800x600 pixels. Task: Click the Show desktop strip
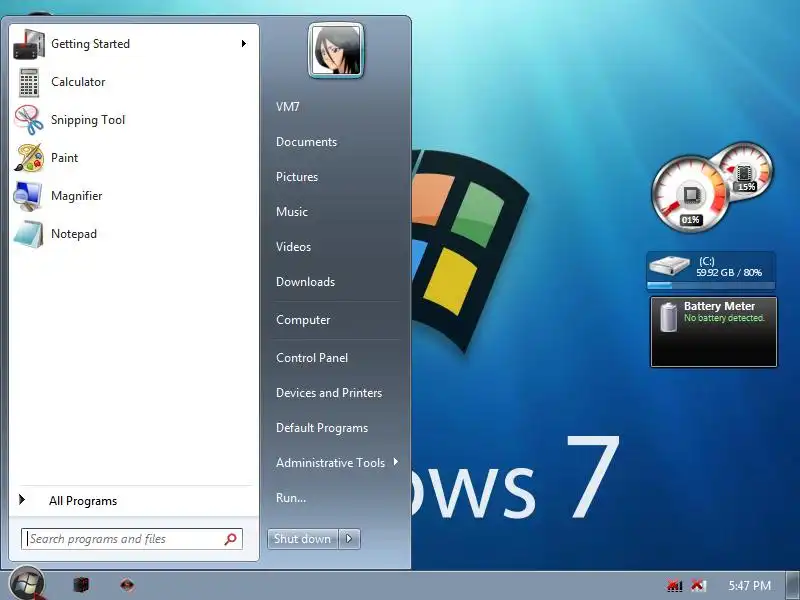click(793, 585)
